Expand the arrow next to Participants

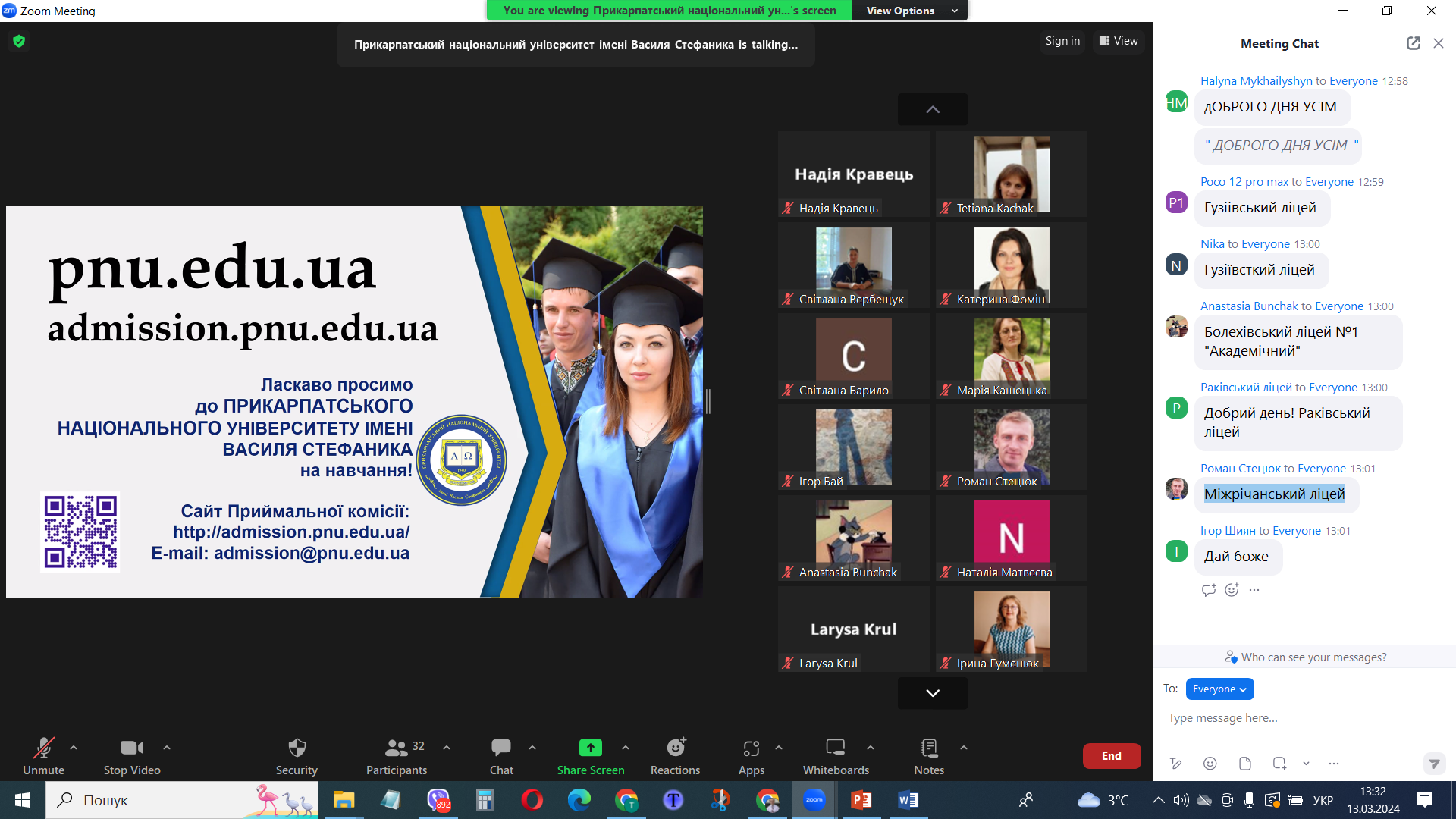click(447, 748)
